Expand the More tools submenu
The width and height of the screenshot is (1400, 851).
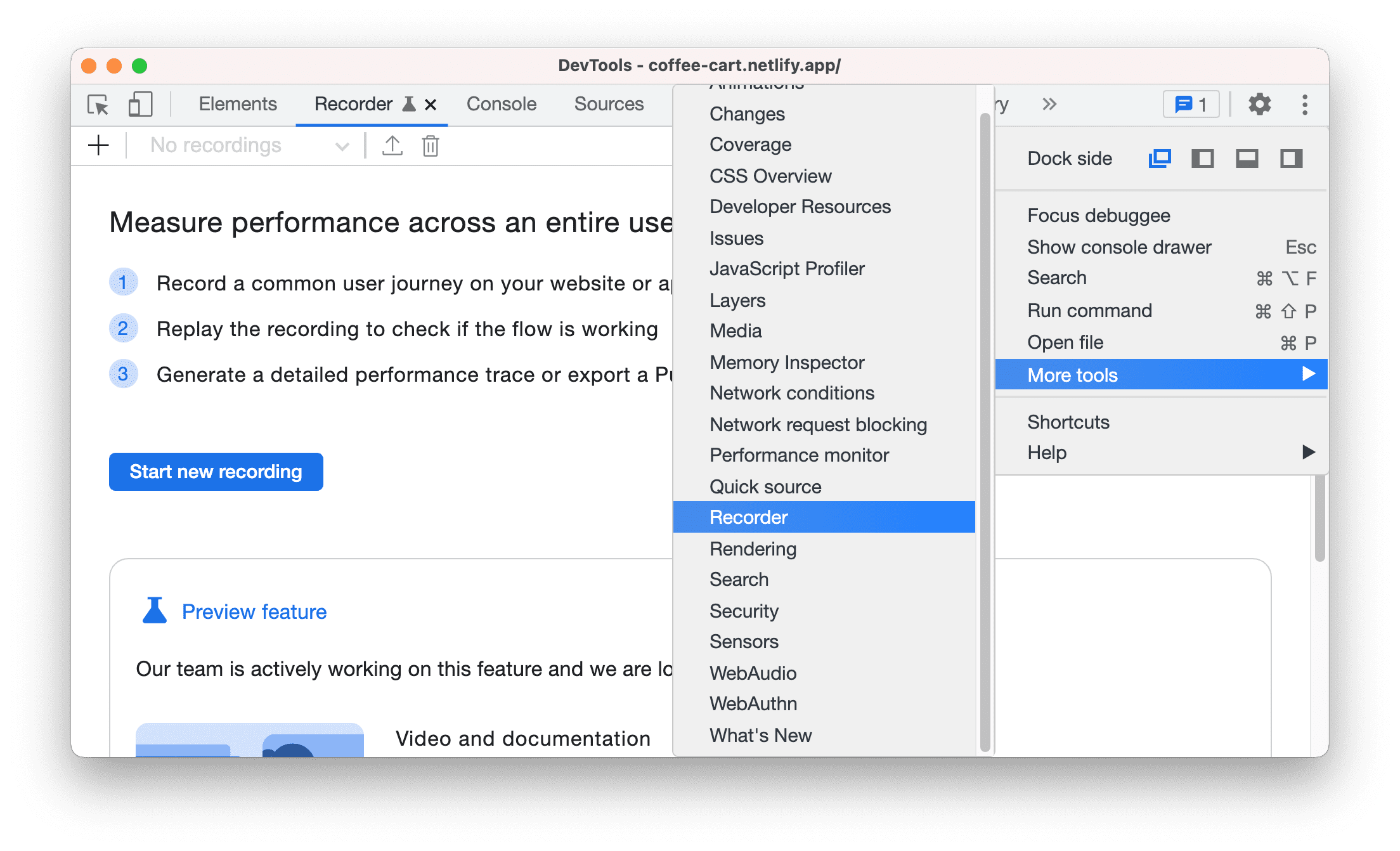[1165, 374]
